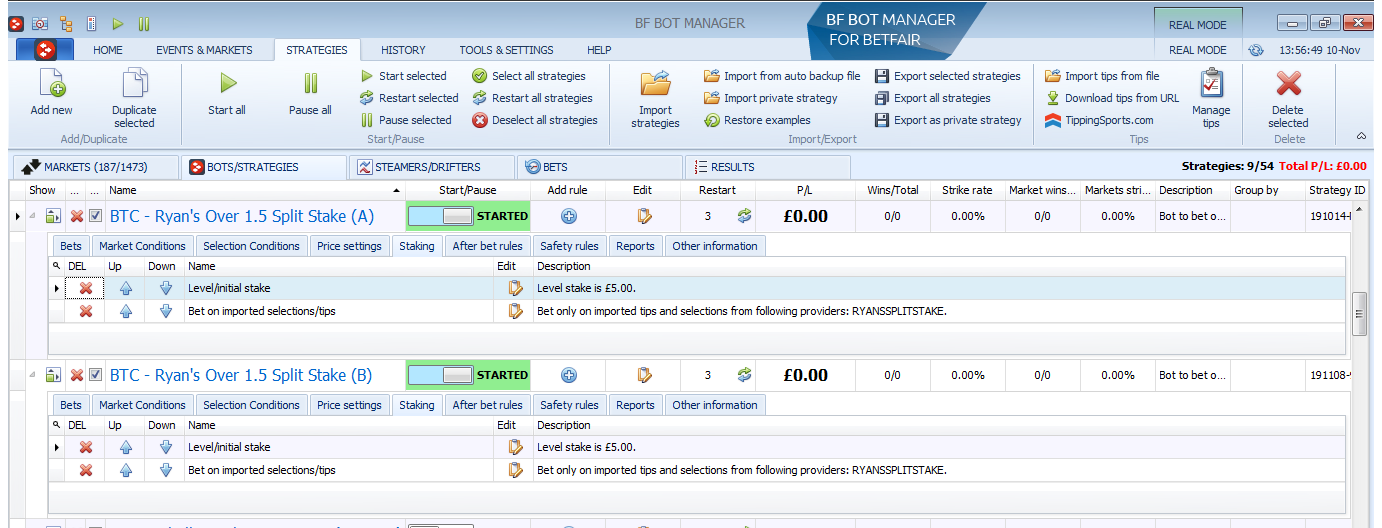Uncheck the checkbox for Split Stake (A)
The height and width of the screenshot is (528, 1382).
(96, 216)
